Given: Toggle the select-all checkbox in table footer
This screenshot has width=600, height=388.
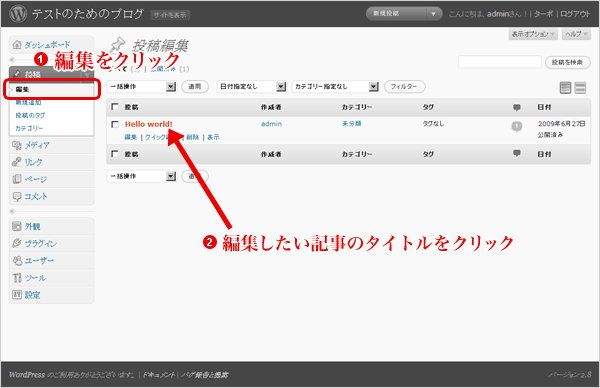Looking at the screenshot, I should click(x=115, y=153).
